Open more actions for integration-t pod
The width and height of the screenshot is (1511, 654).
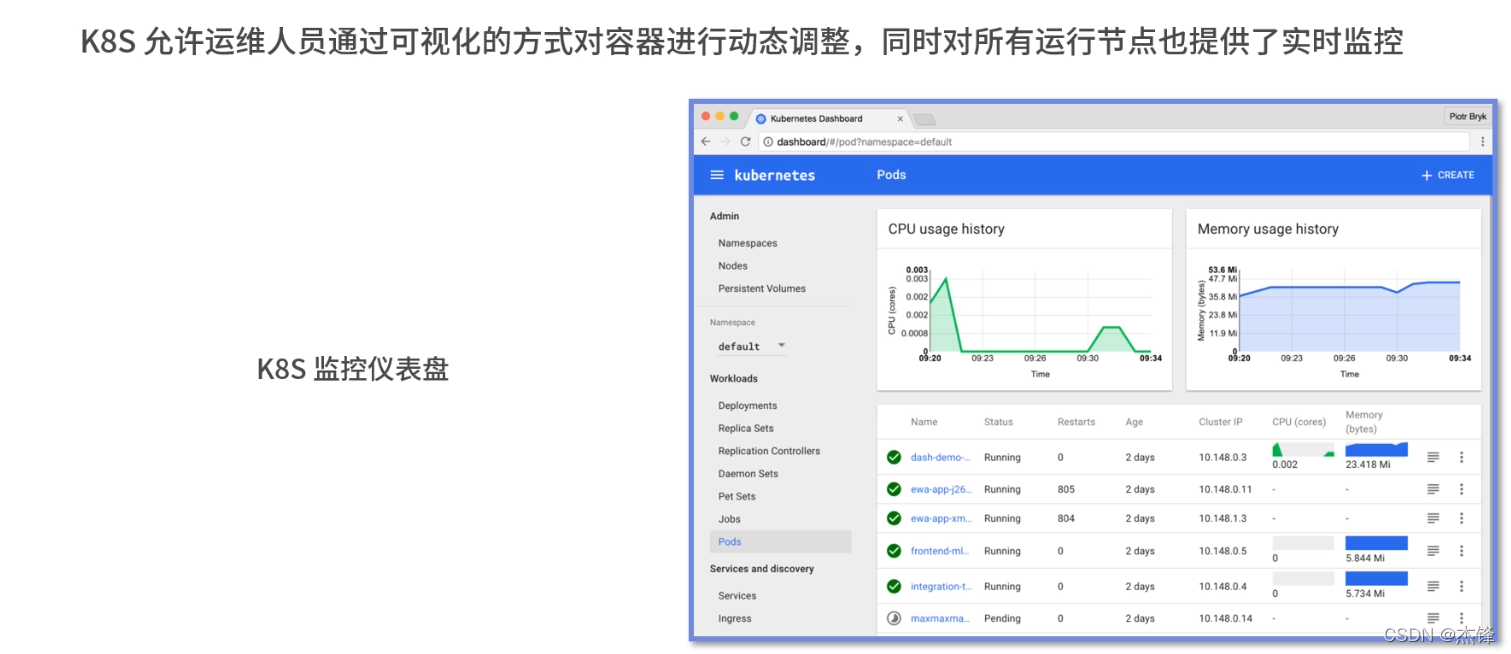1461,586
